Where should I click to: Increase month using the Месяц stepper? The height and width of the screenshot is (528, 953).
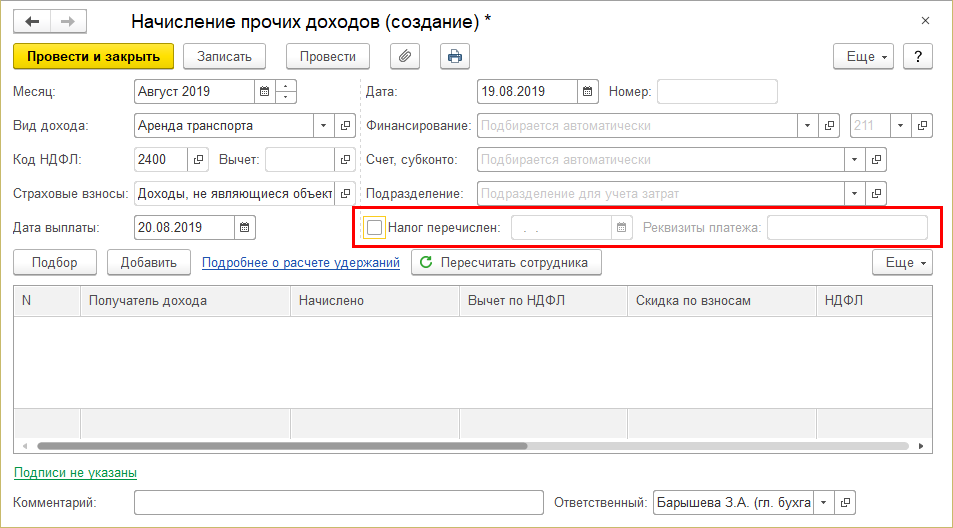(x=287, y=86)
